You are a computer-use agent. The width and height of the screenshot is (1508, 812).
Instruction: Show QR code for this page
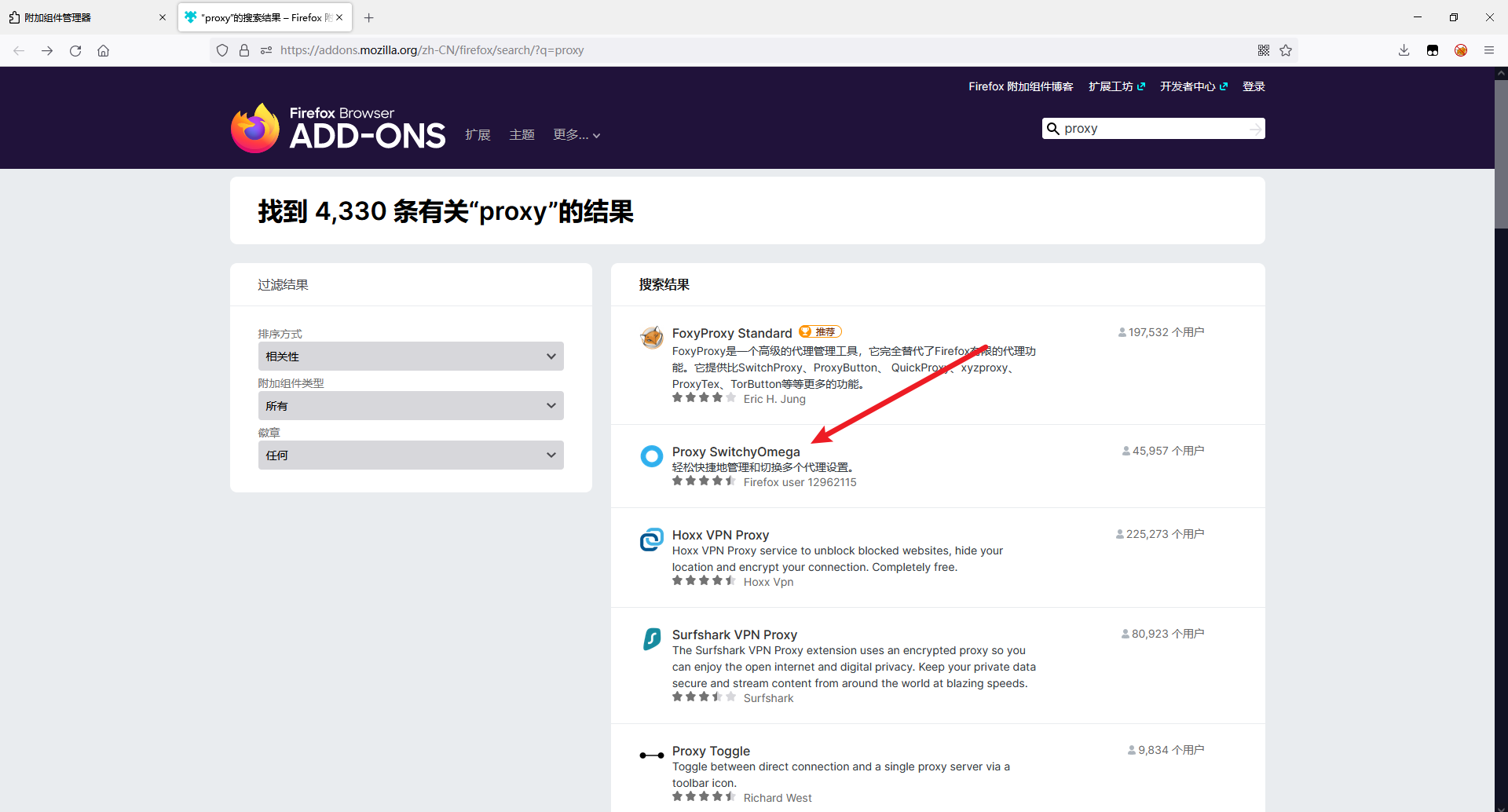pos(1264,50)
